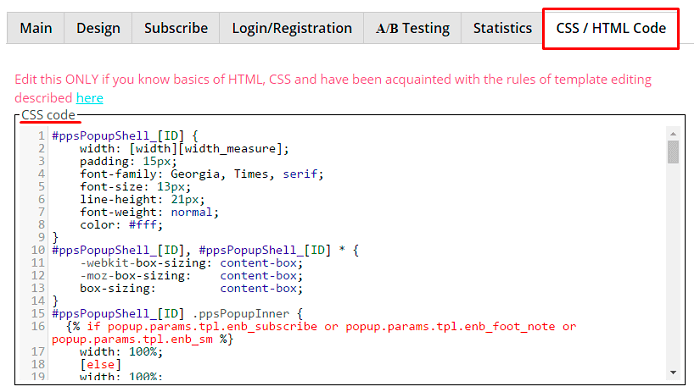Click the scrollbar up arrow in CSS editor
700x392 pixels.
pyautogui.click(x=673, y=133)
